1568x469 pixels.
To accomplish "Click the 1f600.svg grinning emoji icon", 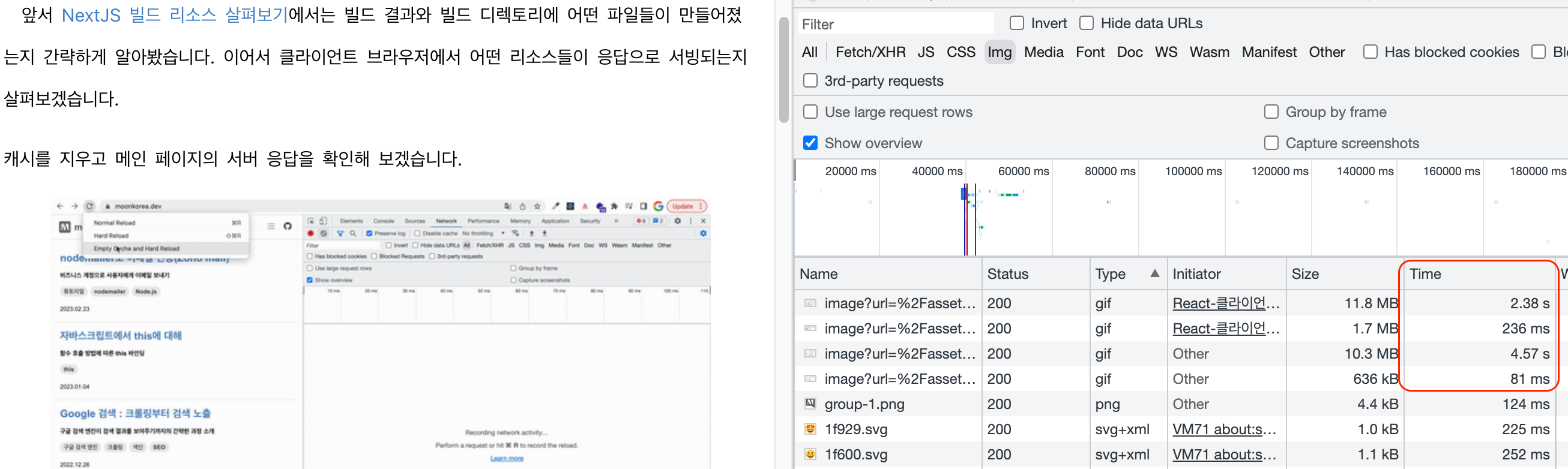I will click(810, 454).
